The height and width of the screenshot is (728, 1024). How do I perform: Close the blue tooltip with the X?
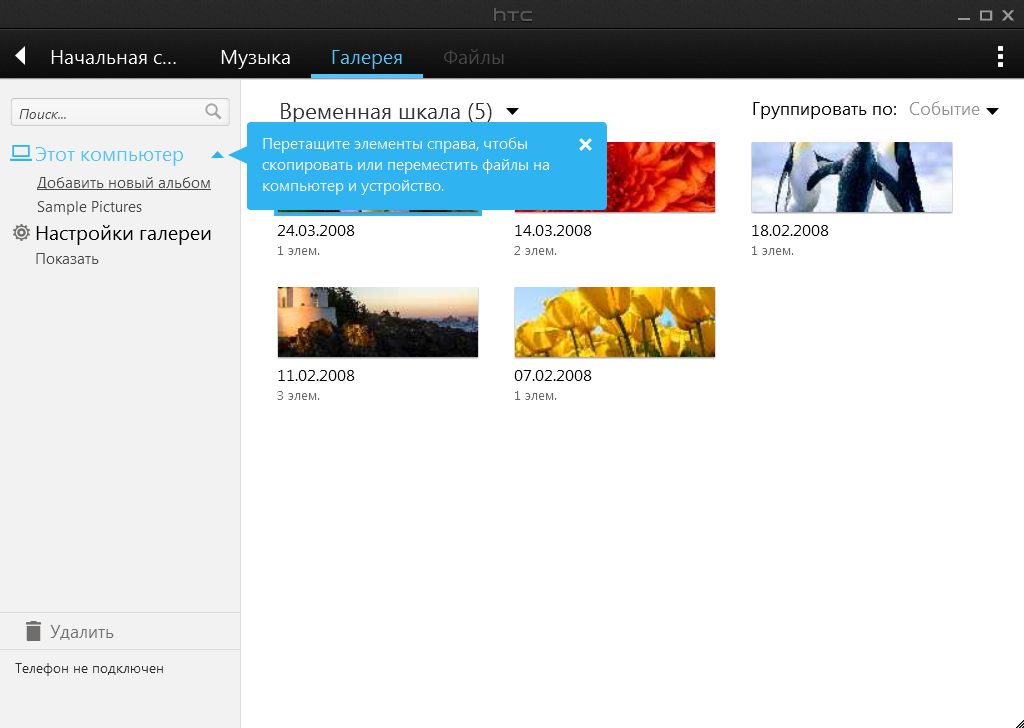coord(585,144)
